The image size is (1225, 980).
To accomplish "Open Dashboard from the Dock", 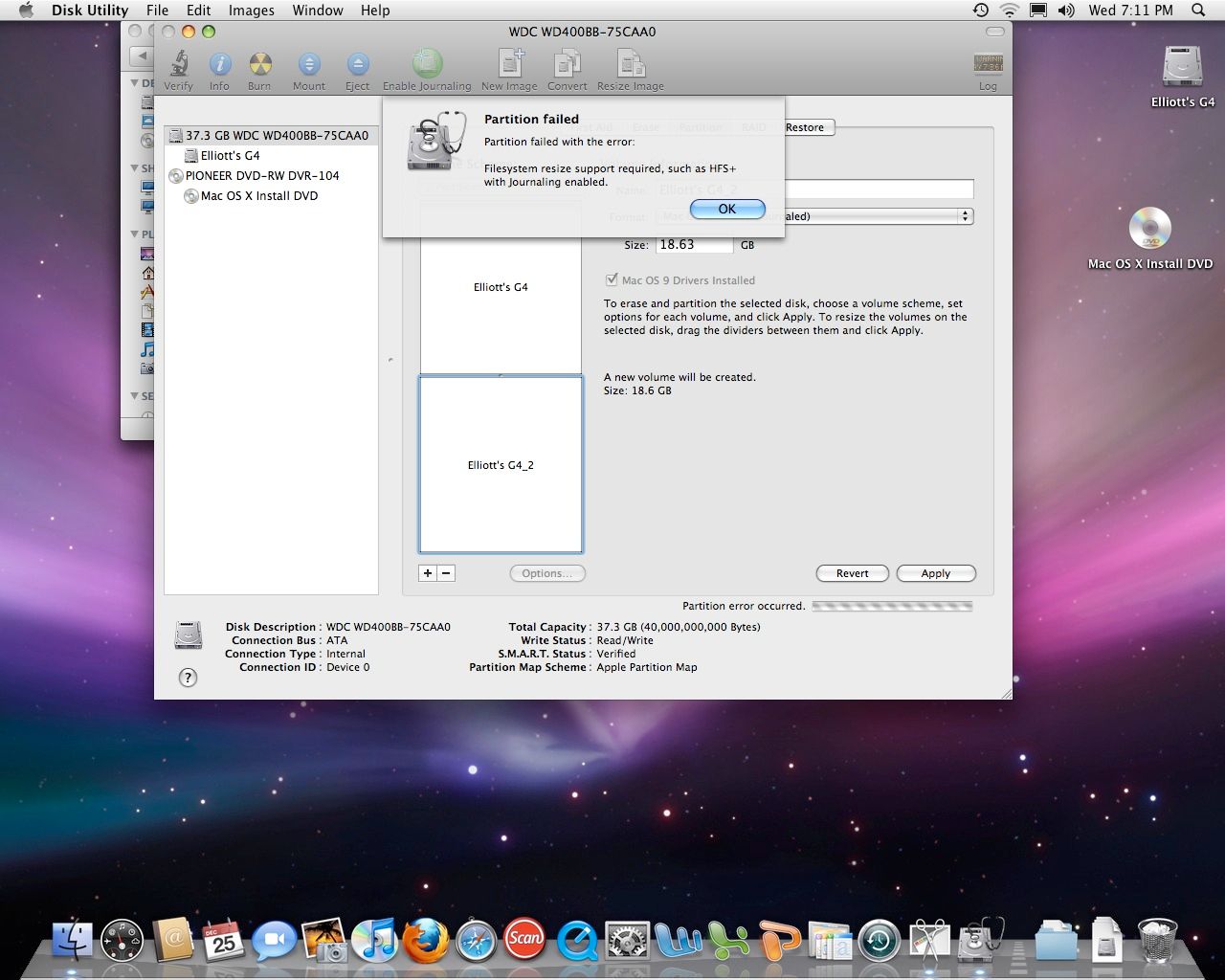I will point(122,941).
